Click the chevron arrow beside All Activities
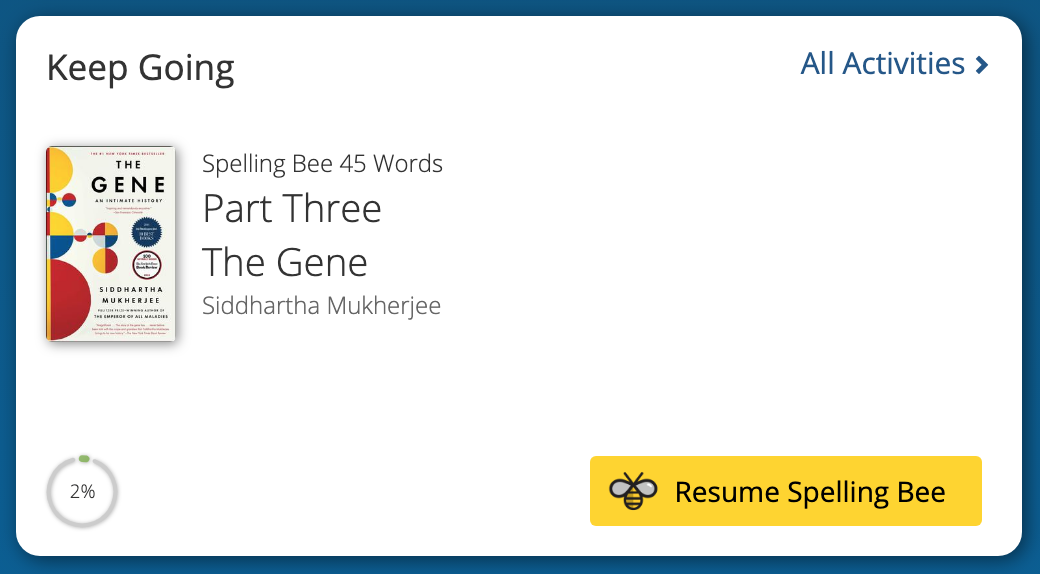This screenshot has width=1040, height=574. 982,65
